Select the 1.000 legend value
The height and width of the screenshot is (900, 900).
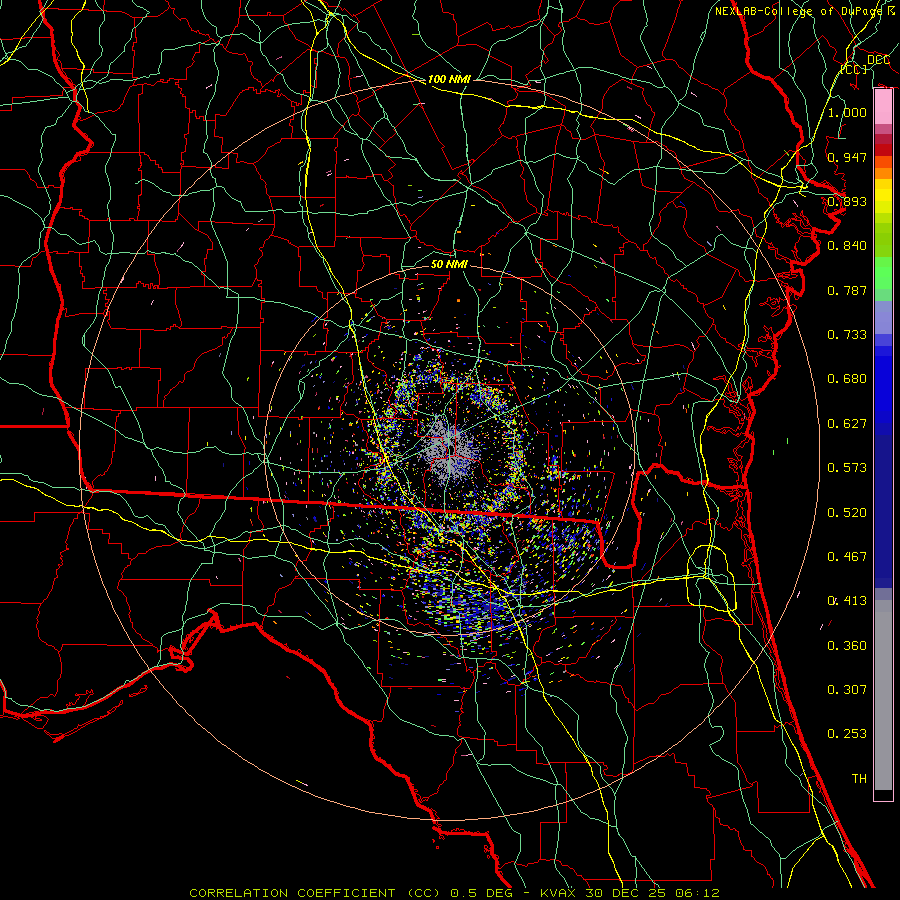click(x=847, y=112)
